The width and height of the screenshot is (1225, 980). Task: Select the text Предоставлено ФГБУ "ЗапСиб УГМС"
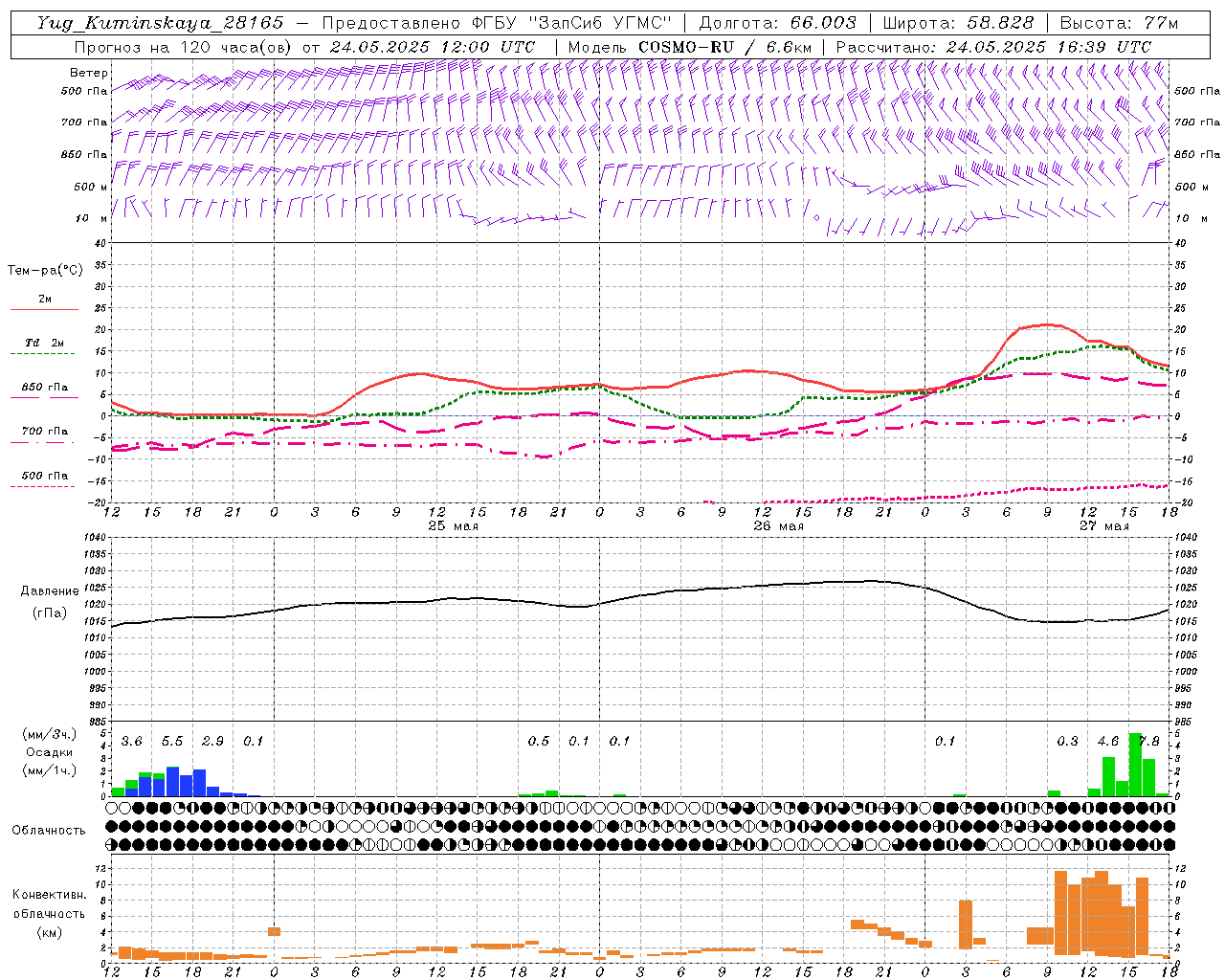tap(498, 23)
